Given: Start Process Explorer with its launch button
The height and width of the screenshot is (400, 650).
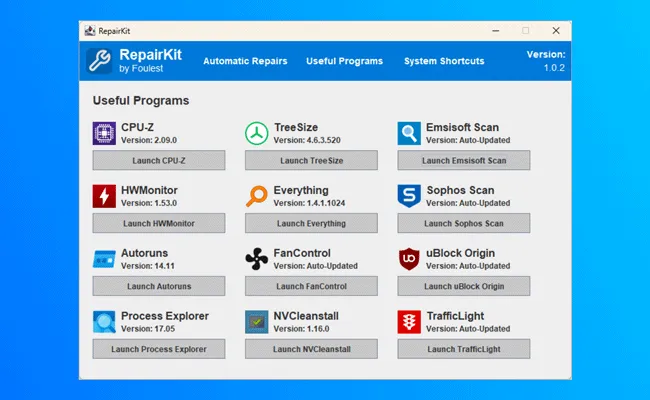Looking at the screenshot, I should pos(159,349).
